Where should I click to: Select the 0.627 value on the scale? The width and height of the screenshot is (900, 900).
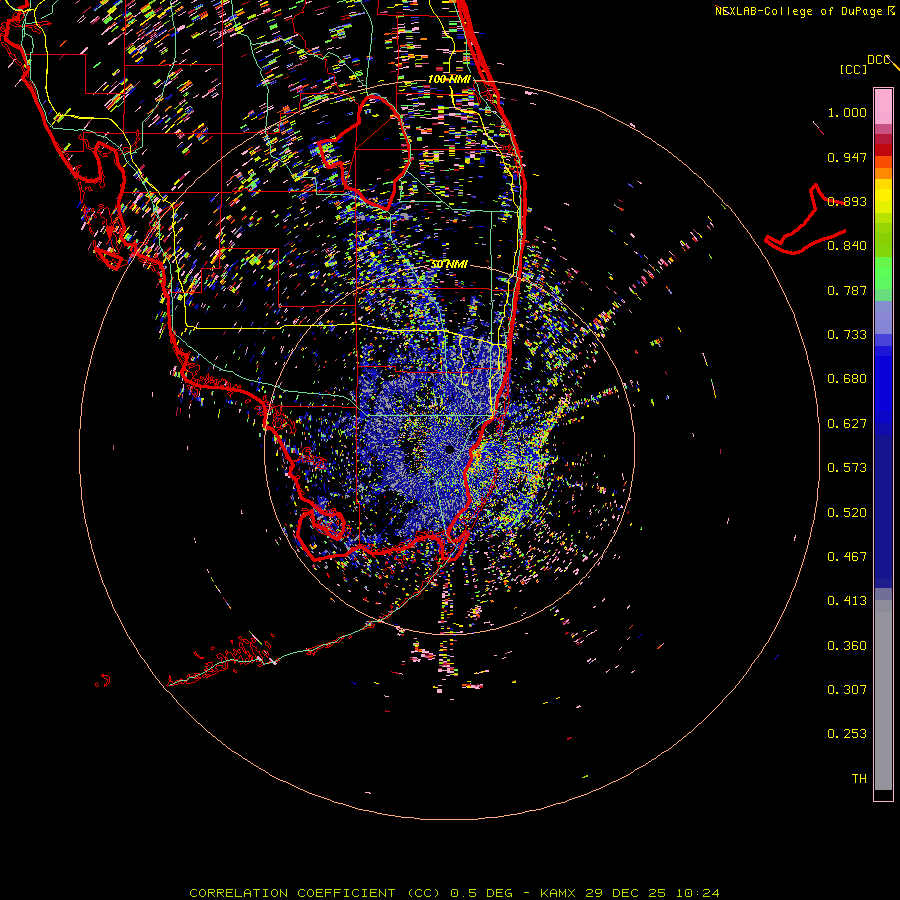click(847, 424)
